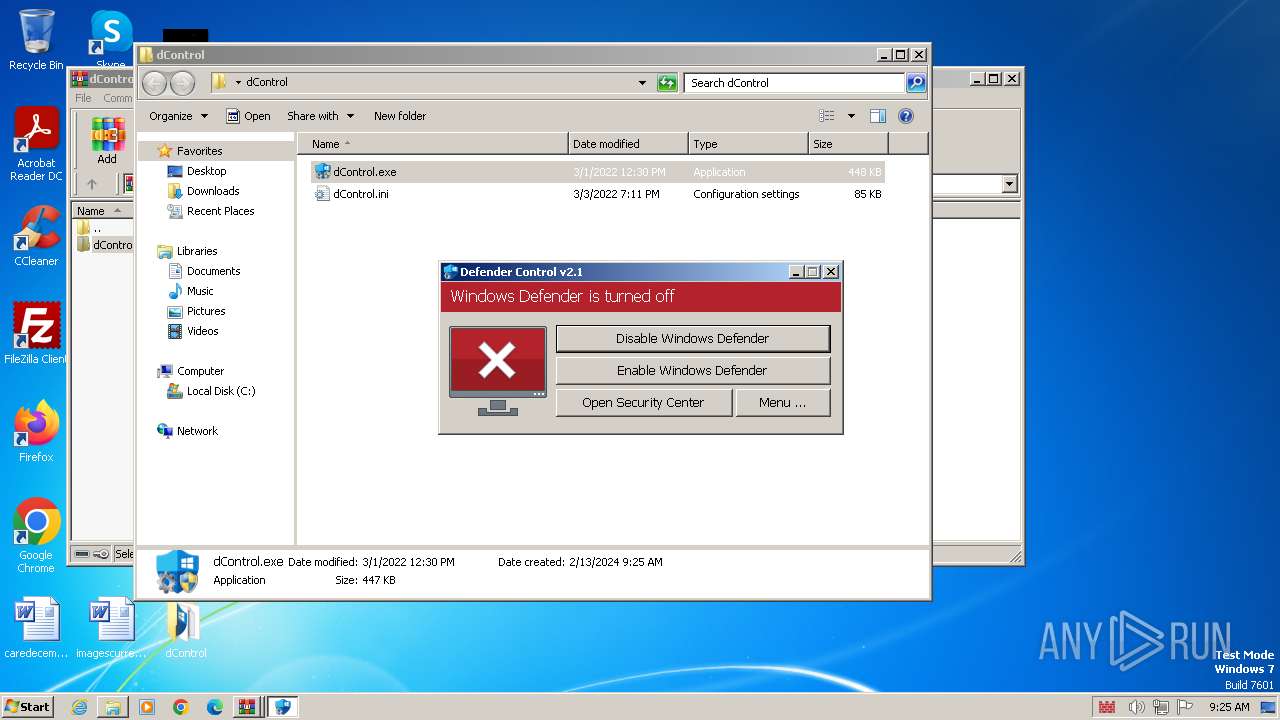This screenshot has width=1280, height=720.
Task: Select the caredecem Word document icon
Action: (36, 629)
